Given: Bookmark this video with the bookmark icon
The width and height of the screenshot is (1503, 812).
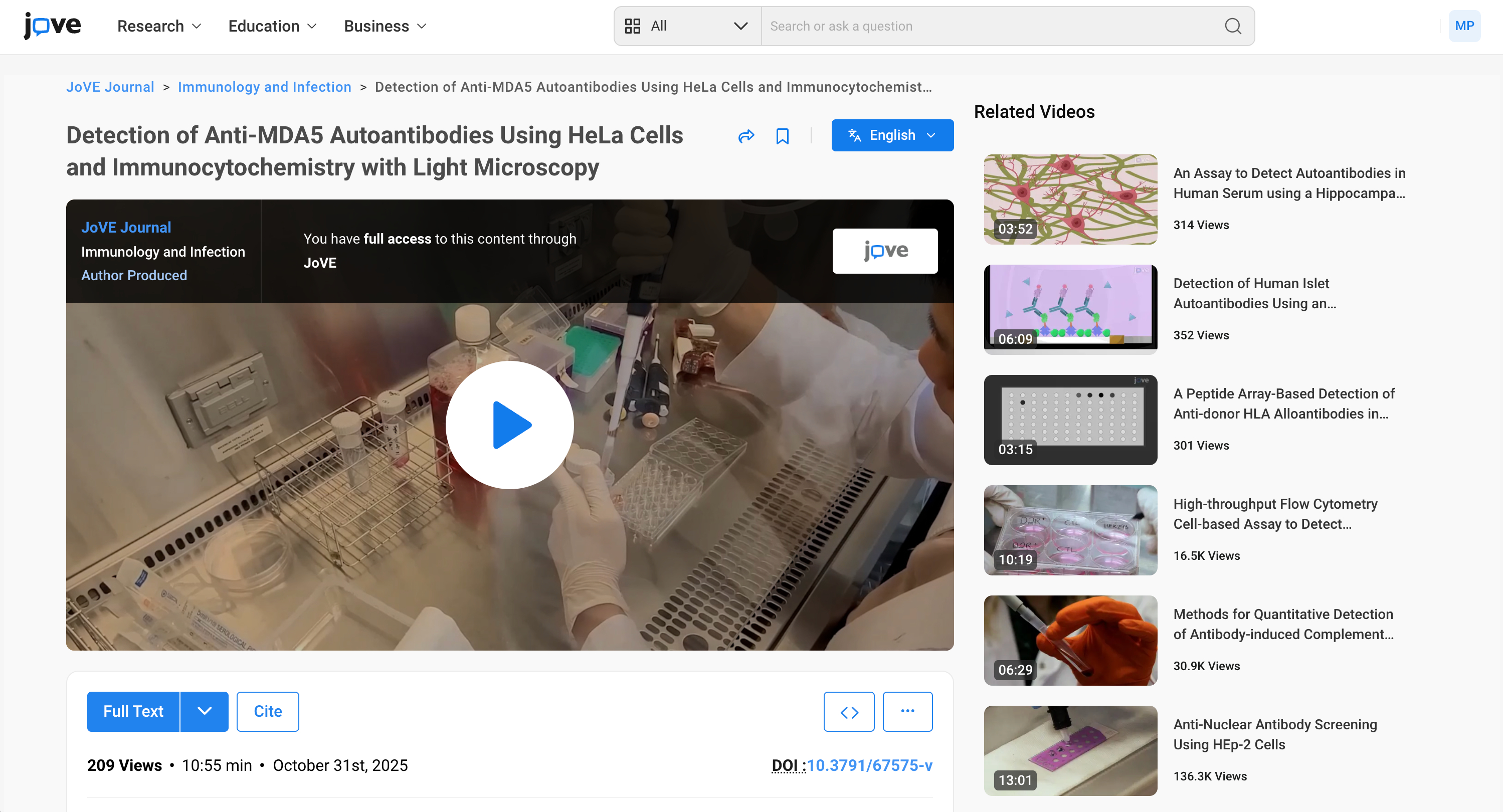Looking at the screenshot, I should coord(783,136).
